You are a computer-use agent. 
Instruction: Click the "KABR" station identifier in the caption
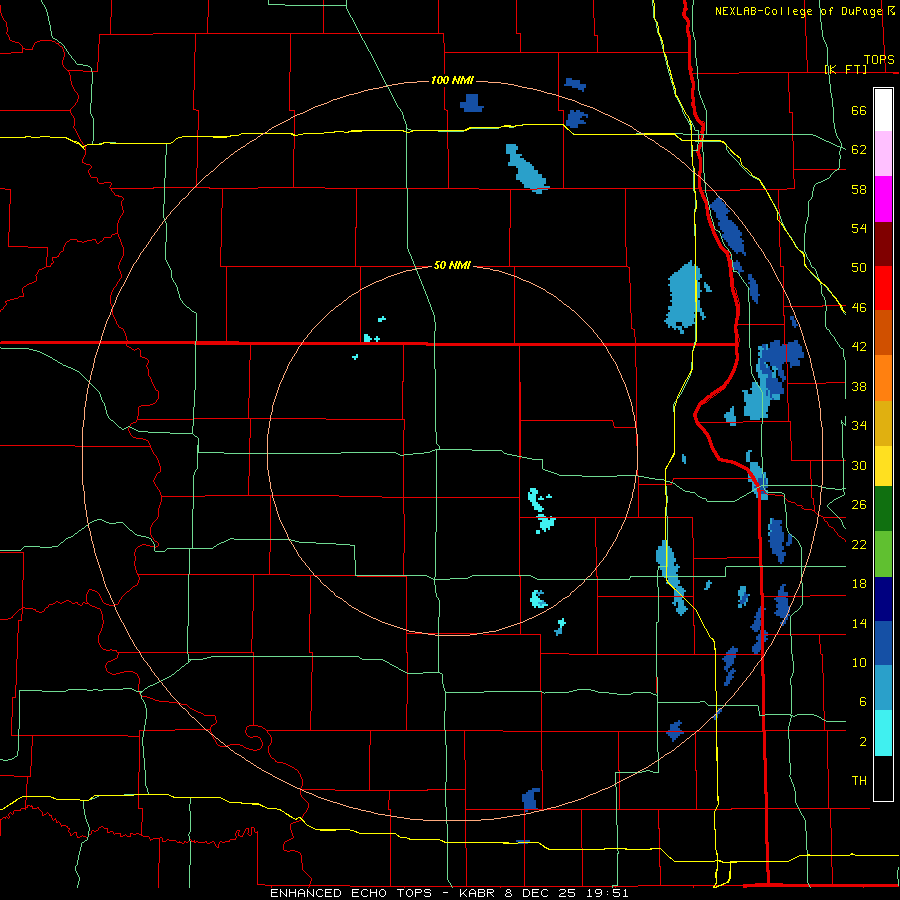[x=476, y=893]
